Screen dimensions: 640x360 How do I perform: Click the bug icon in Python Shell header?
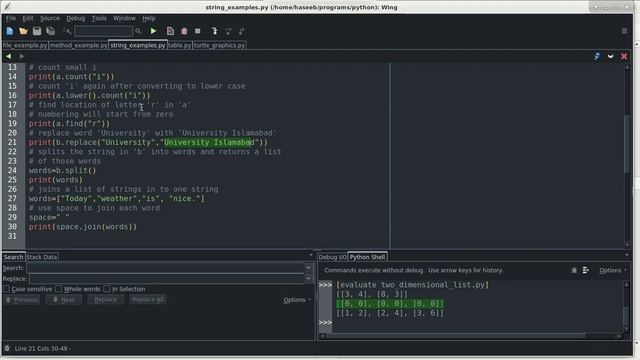click(574, 270)
